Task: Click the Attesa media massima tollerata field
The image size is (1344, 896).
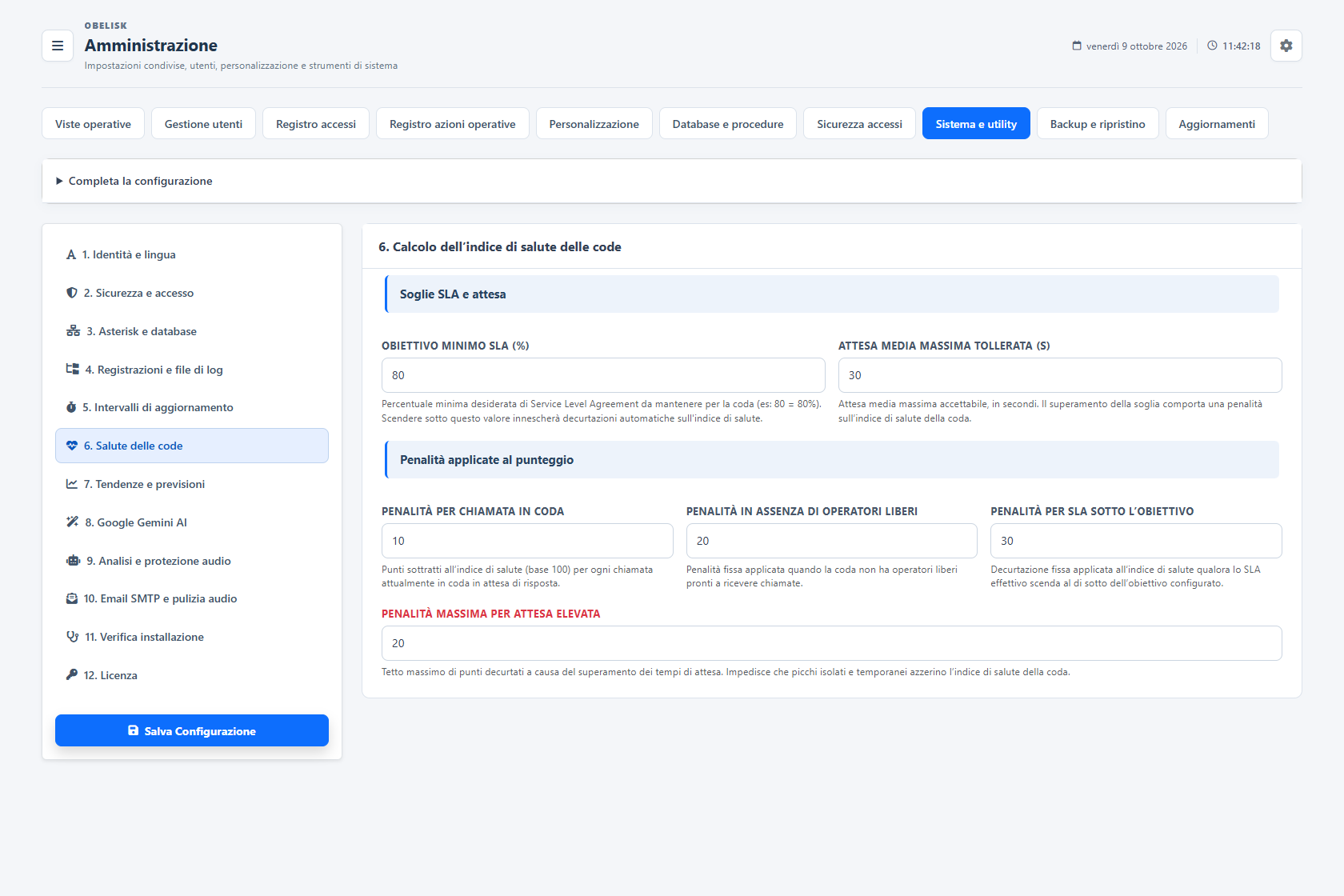Action: pyautogui.click(x=1060, y=375)
